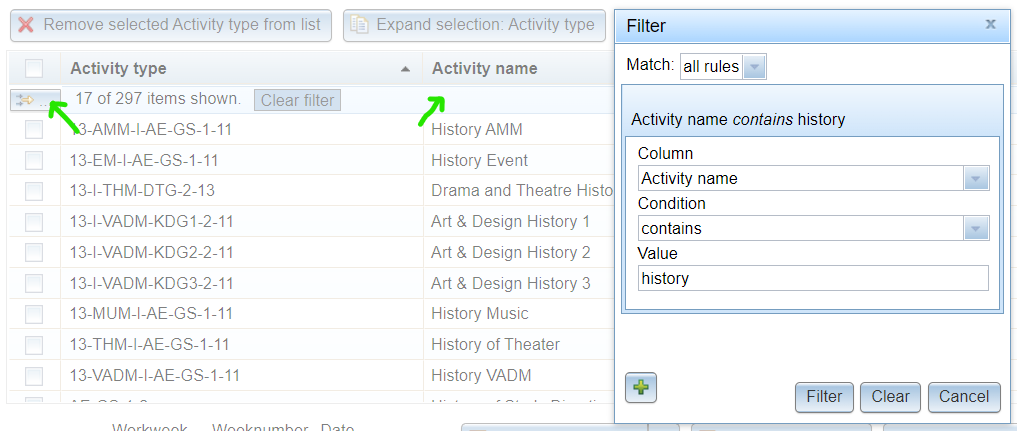Check the box for 13-VADM-I-AE-GS-1-11
The height and width of the screenshot is (431, 1017).
coord(34,375)
